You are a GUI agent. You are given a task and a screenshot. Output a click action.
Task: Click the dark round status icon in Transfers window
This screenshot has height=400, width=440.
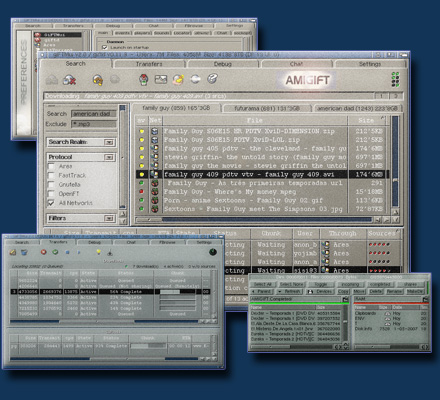click(213, 252)
